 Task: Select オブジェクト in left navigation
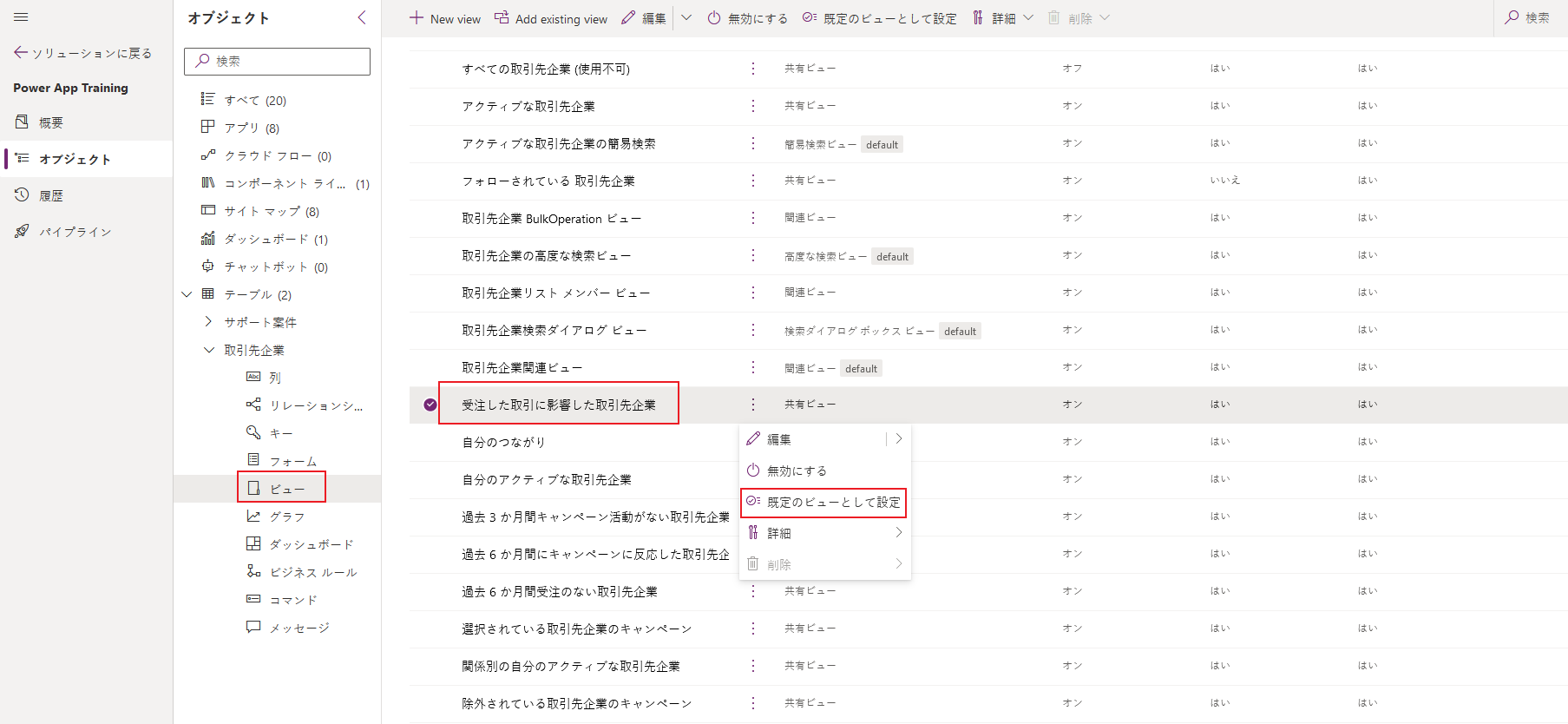pos(75,159)
